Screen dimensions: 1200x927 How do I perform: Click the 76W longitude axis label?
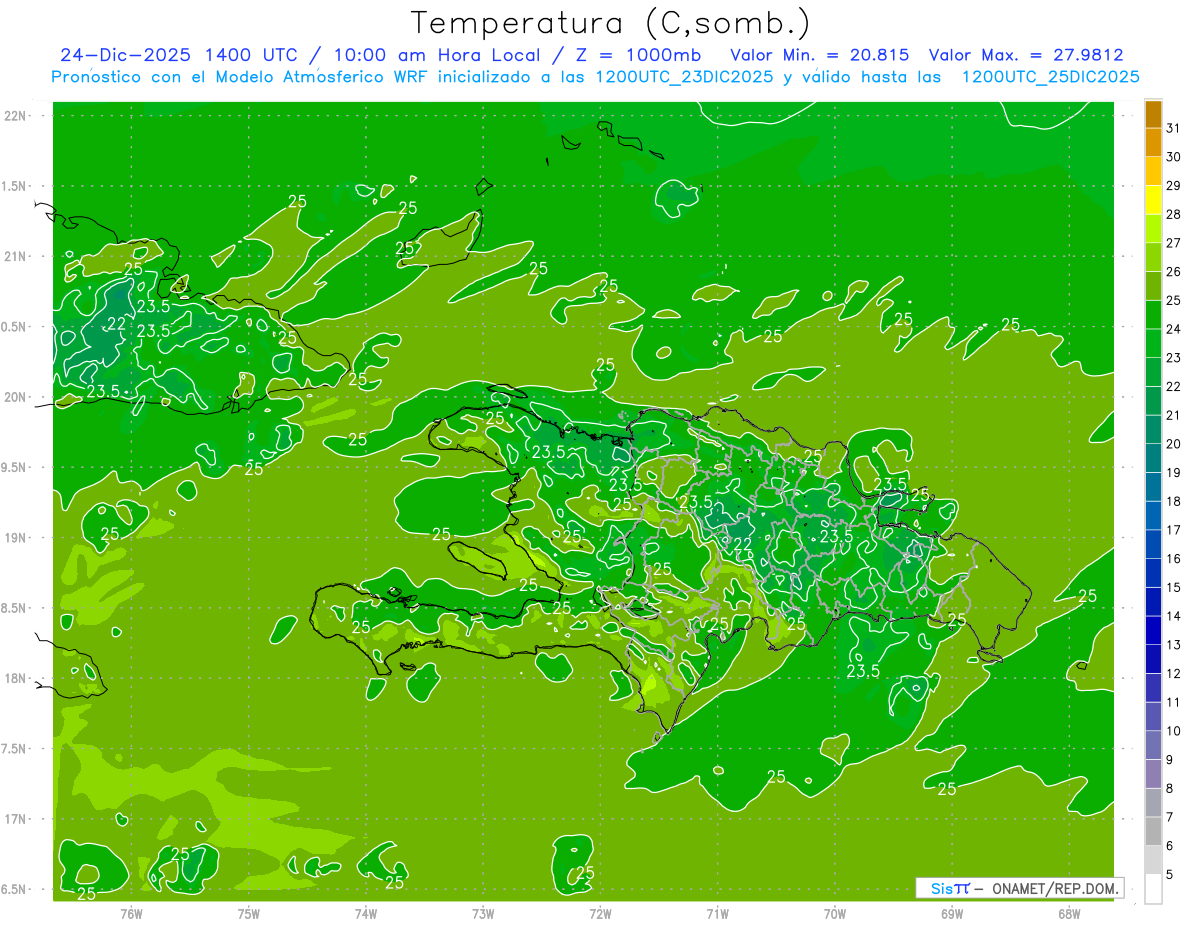(131, 913)
